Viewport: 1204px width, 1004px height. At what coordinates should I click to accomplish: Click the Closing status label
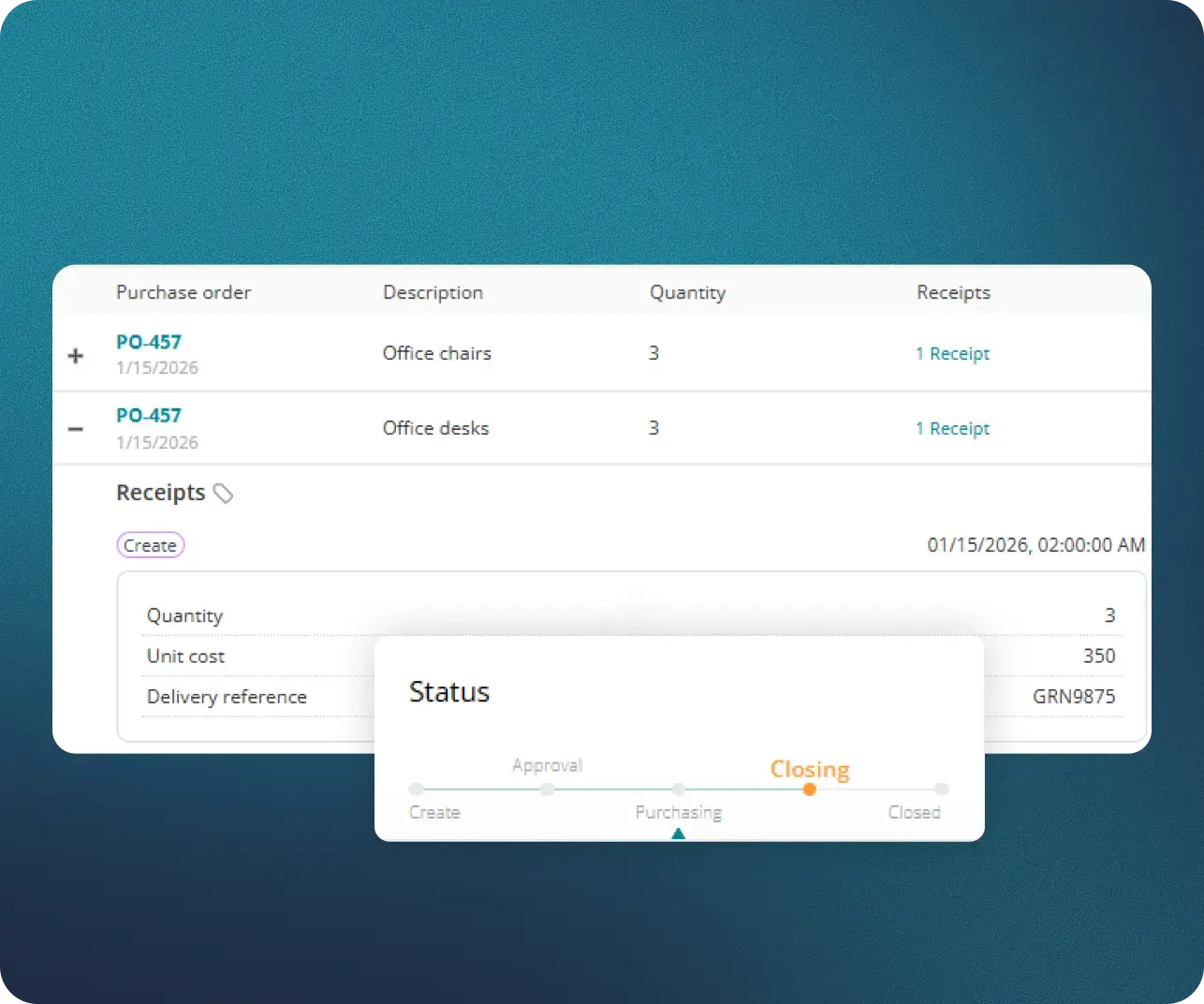point(810,769)
